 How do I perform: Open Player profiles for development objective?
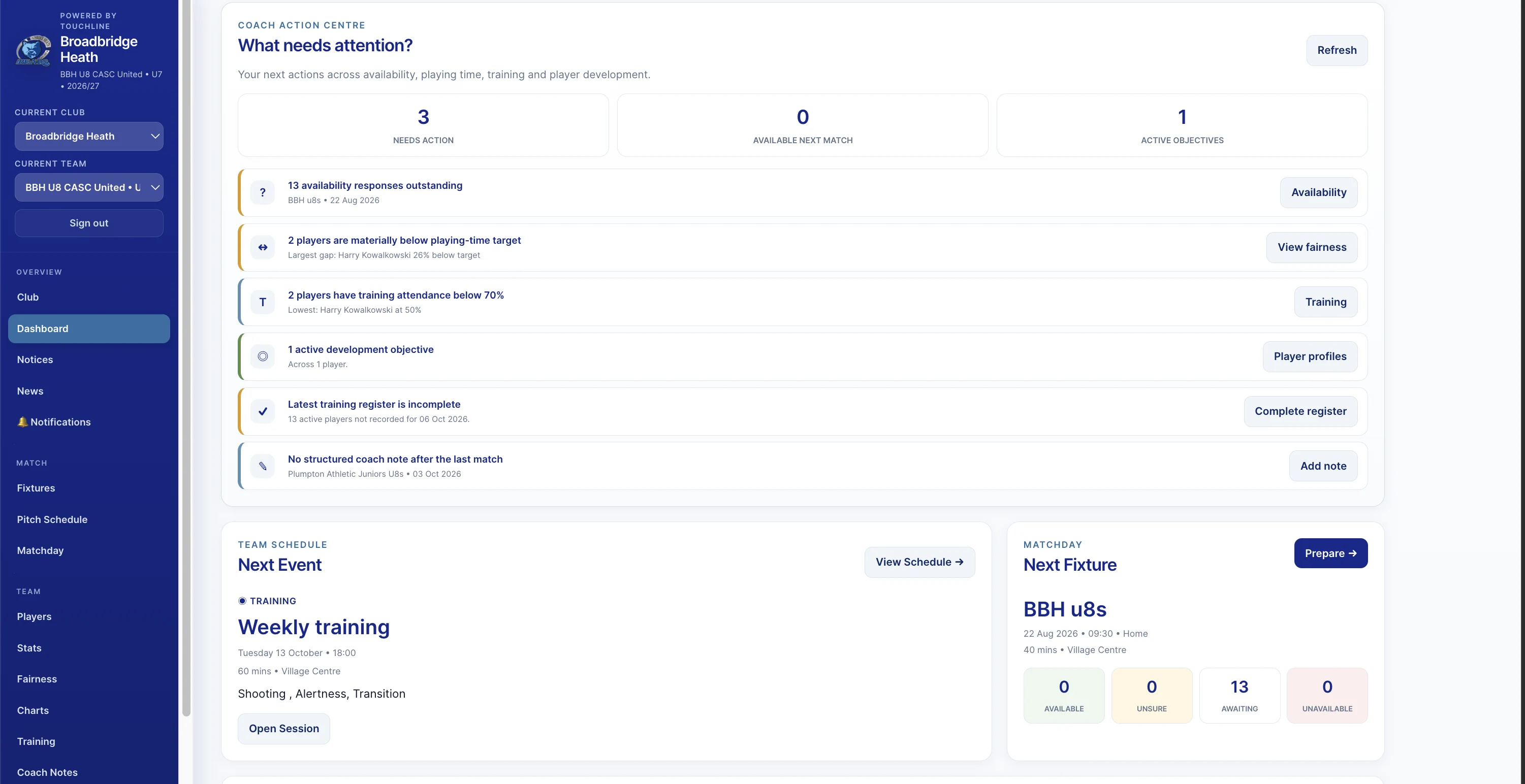pyautogui.click(x=1310, y=356)
